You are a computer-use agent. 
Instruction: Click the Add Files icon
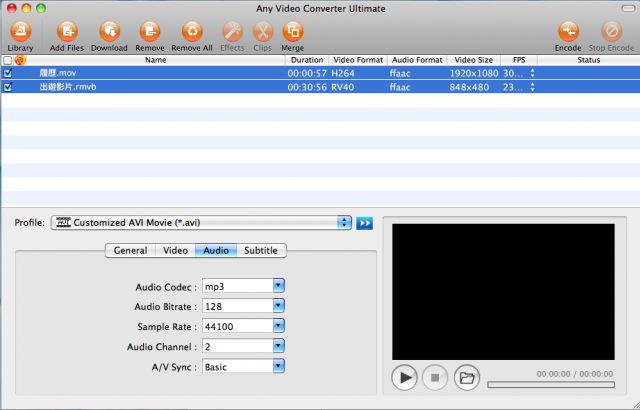(67, 32)
